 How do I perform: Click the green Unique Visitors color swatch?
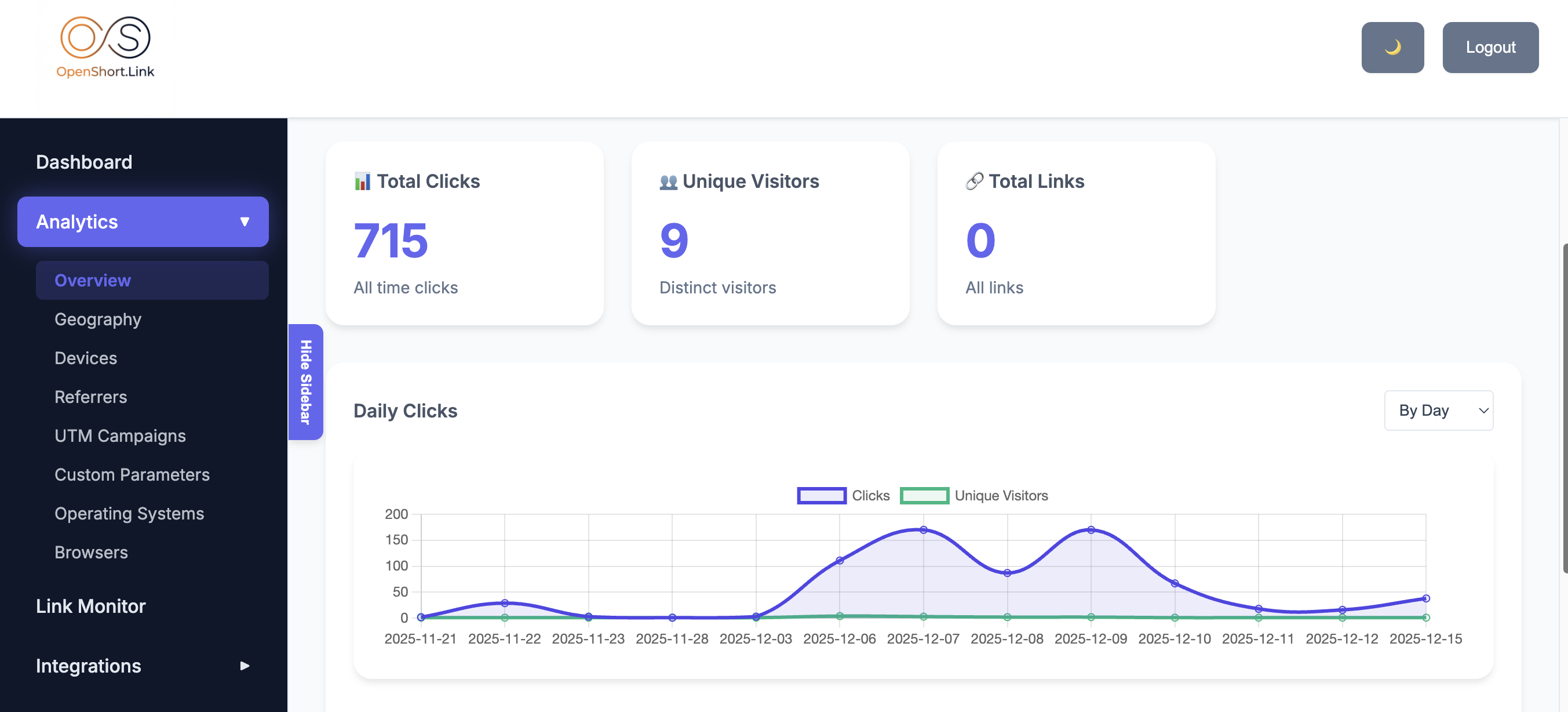pyautogui.click(x=925, y=495)
